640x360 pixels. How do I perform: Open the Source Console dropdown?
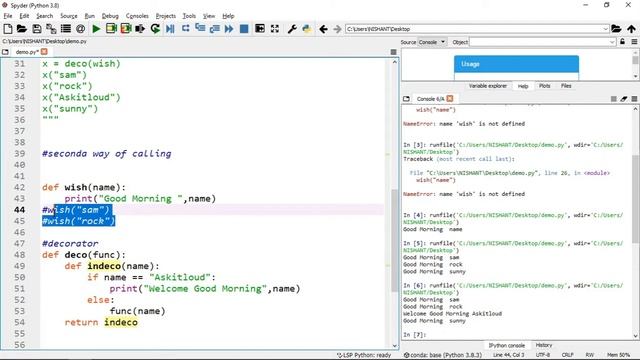point(432,42)
